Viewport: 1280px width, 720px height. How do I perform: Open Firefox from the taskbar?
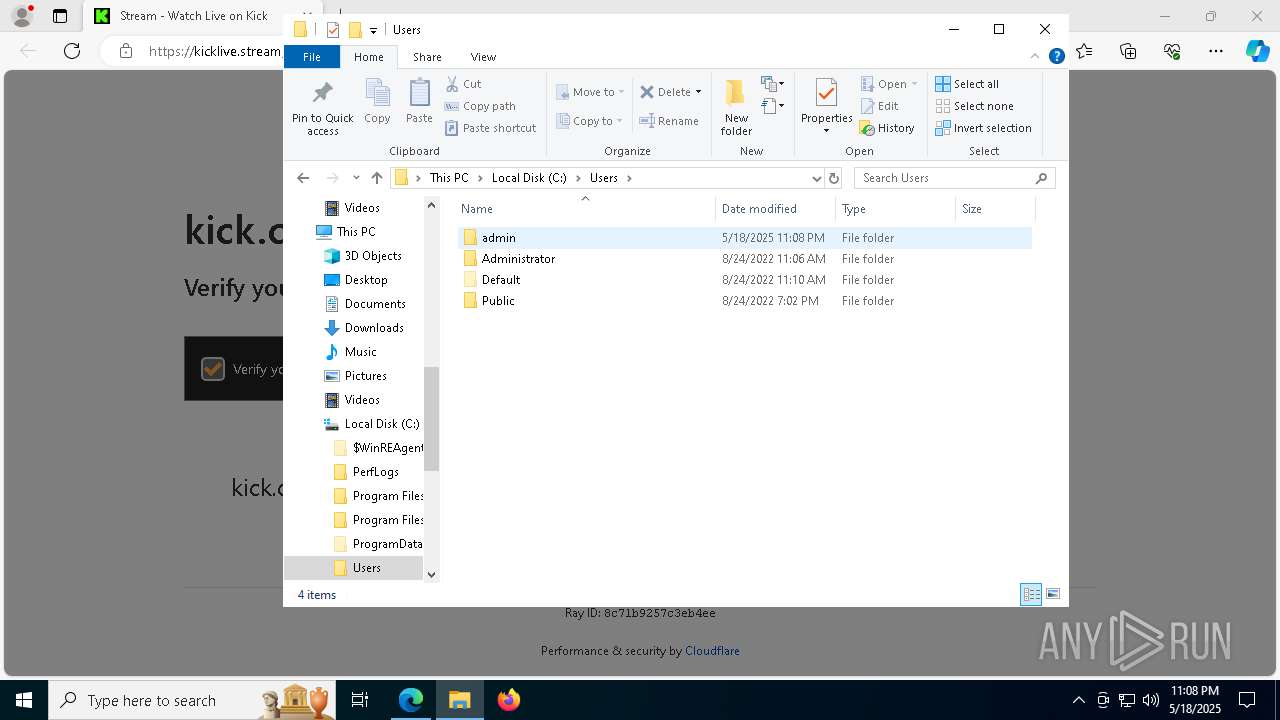[509, 700]
